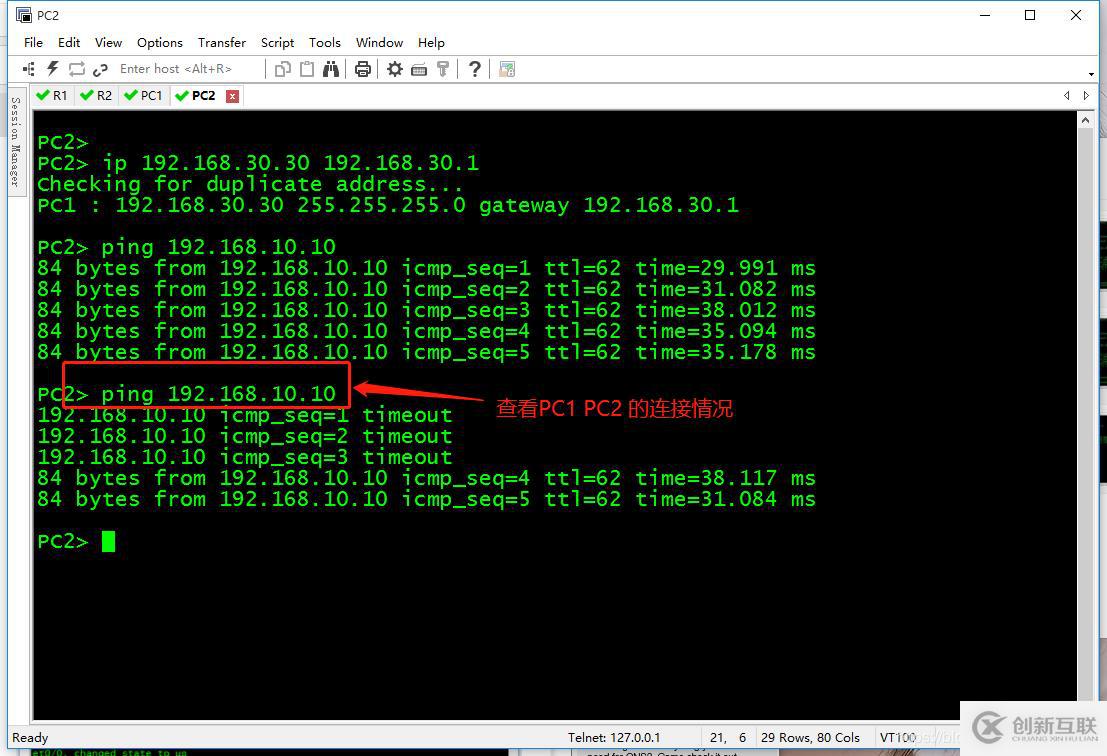The image size is (1107, 756).
Task: Click the Keymap Editor keyboard icon
Action: pos(419,69)
